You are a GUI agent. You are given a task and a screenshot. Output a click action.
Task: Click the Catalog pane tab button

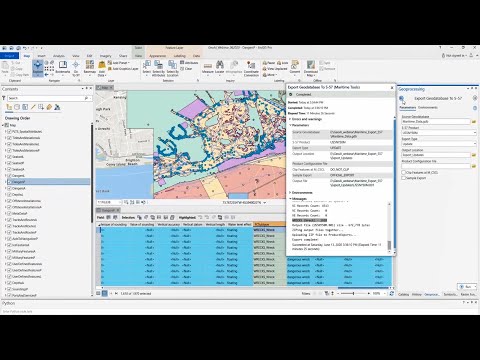403,295
